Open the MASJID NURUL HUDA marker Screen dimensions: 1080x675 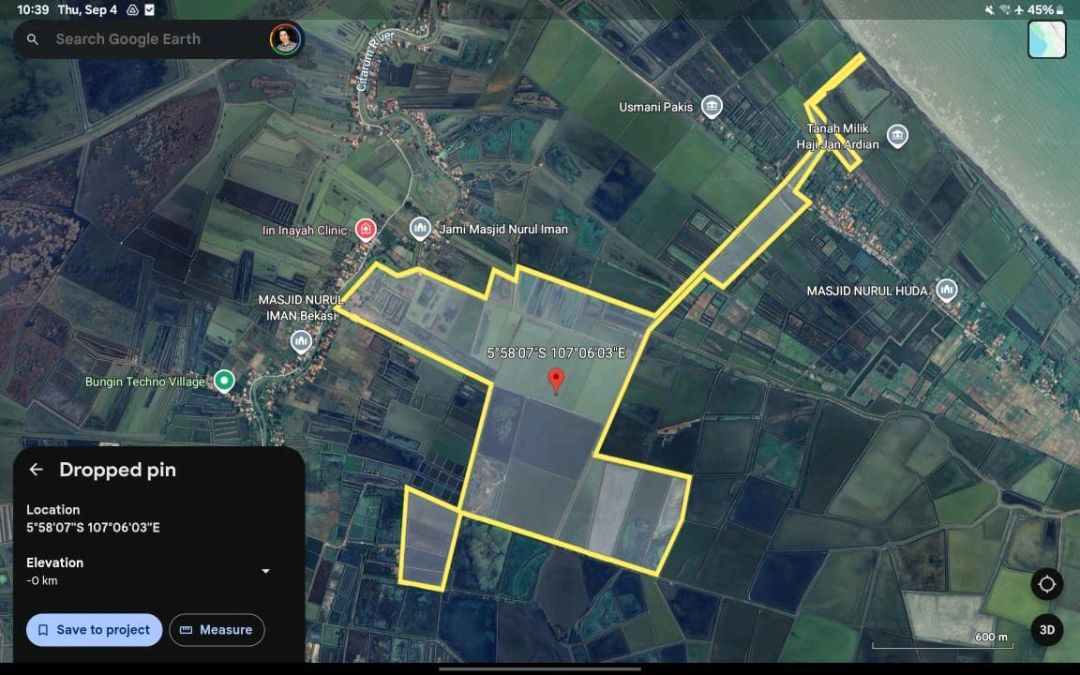pyautogui.click(x=946, y=291)
